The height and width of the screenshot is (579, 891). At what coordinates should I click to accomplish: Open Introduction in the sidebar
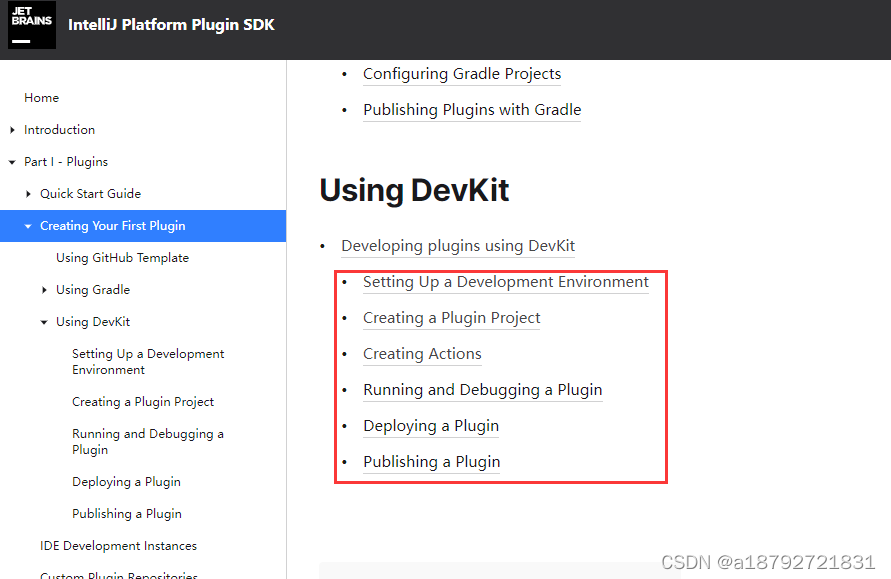(59, 130)
